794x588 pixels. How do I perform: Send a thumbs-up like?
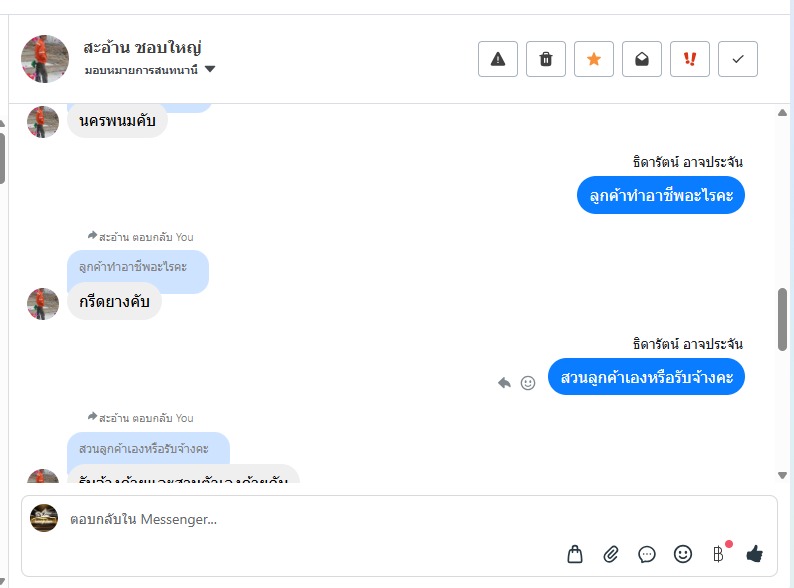(x=754, y=553)
